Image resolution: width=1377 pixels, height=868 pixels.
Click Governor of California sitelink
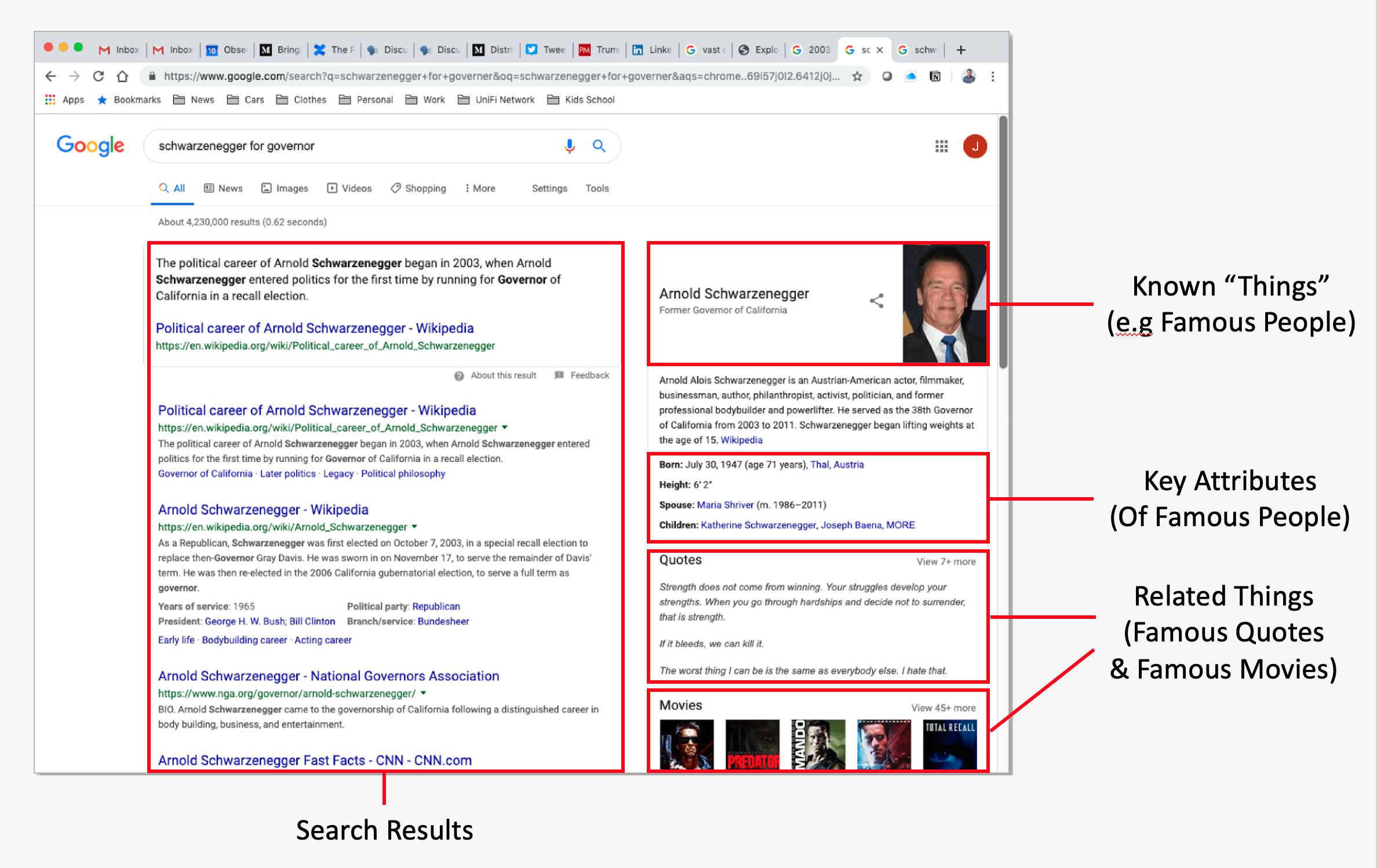pyautogui.click(x=205, y=473)
